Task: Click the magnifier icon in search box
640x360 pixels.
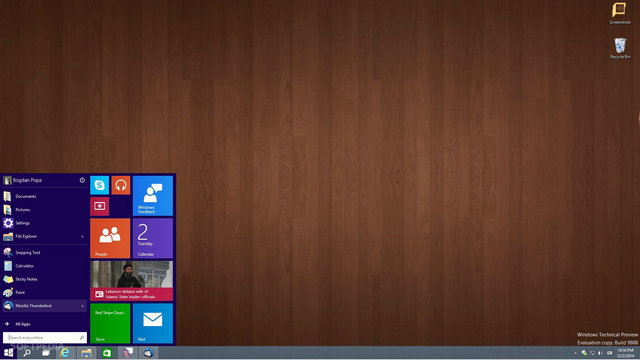Action: [82, 338]
